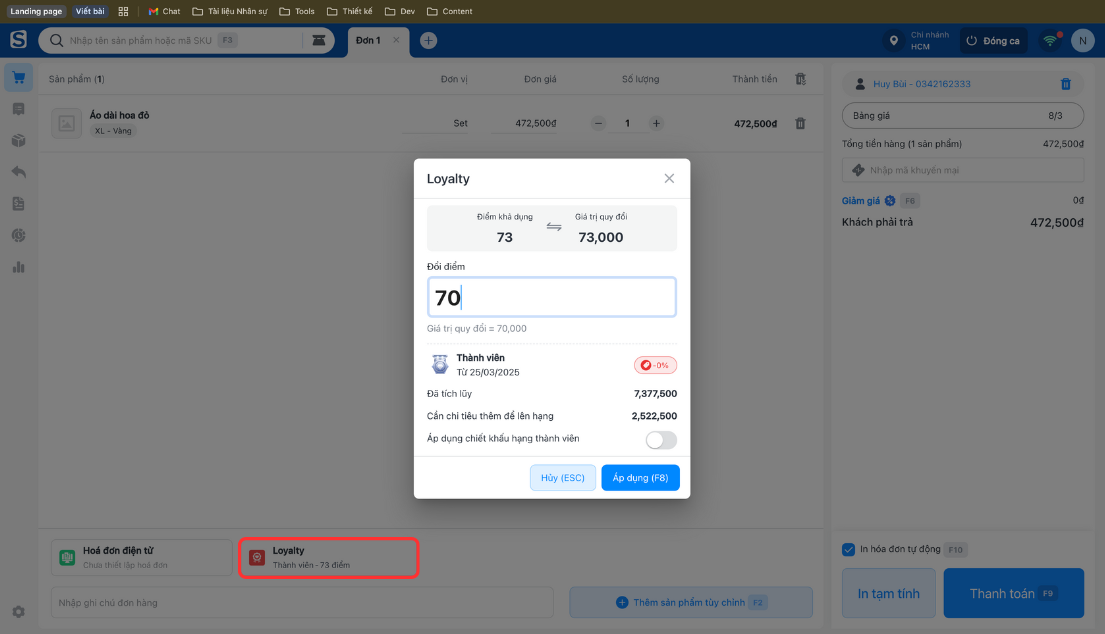
Task: Switch to the Đơn 1 tab
Action: click(368, 40)
